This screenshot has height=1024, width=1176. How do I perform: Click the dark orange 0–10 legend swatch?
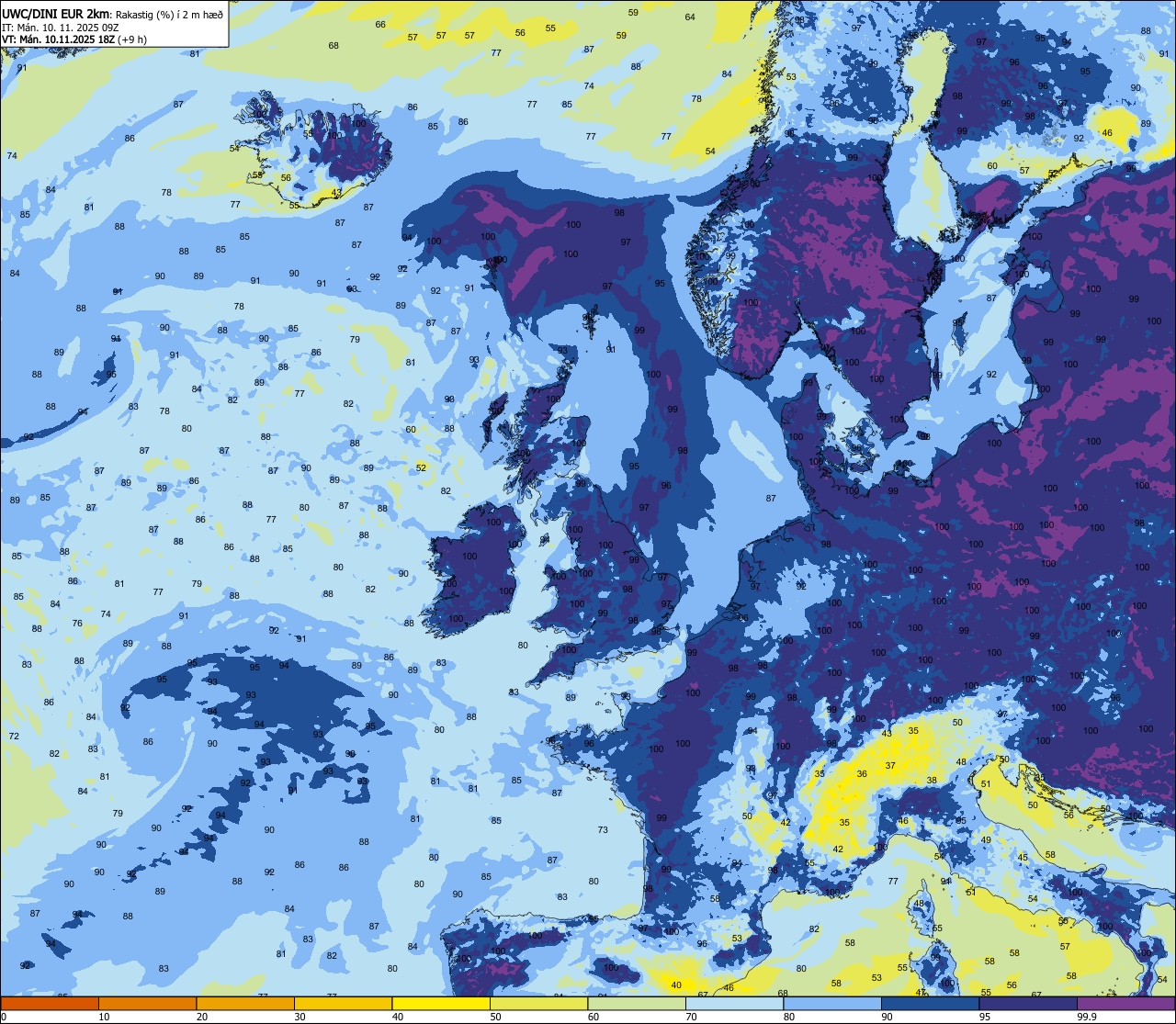(x=50, y=1003)
